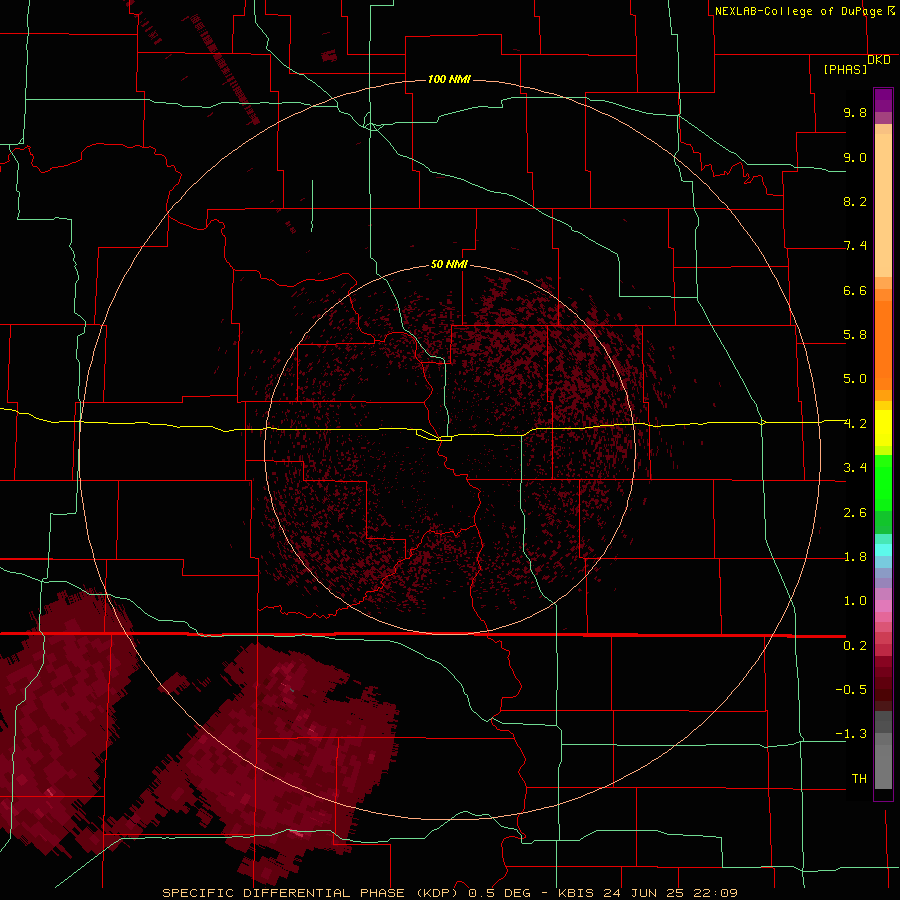Click the gray bottom segment of the color bar
900x900 pixels.
tap(883, 766)
